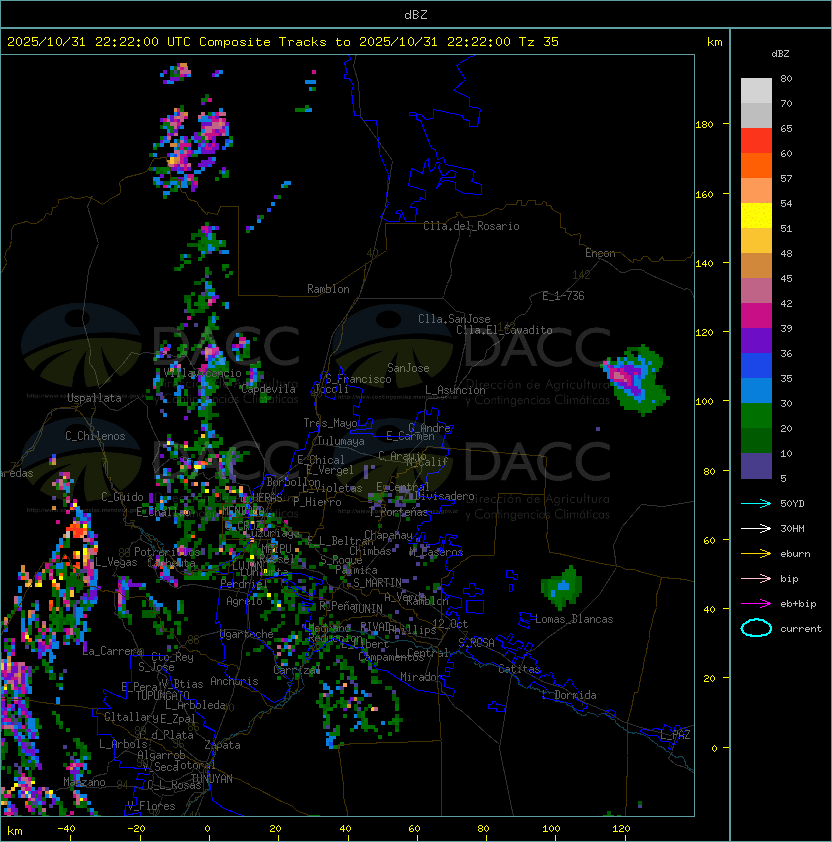Click the magenta 42 dBZ legend swatch
This screenshot has height=842, width=832.
(756, 315)
